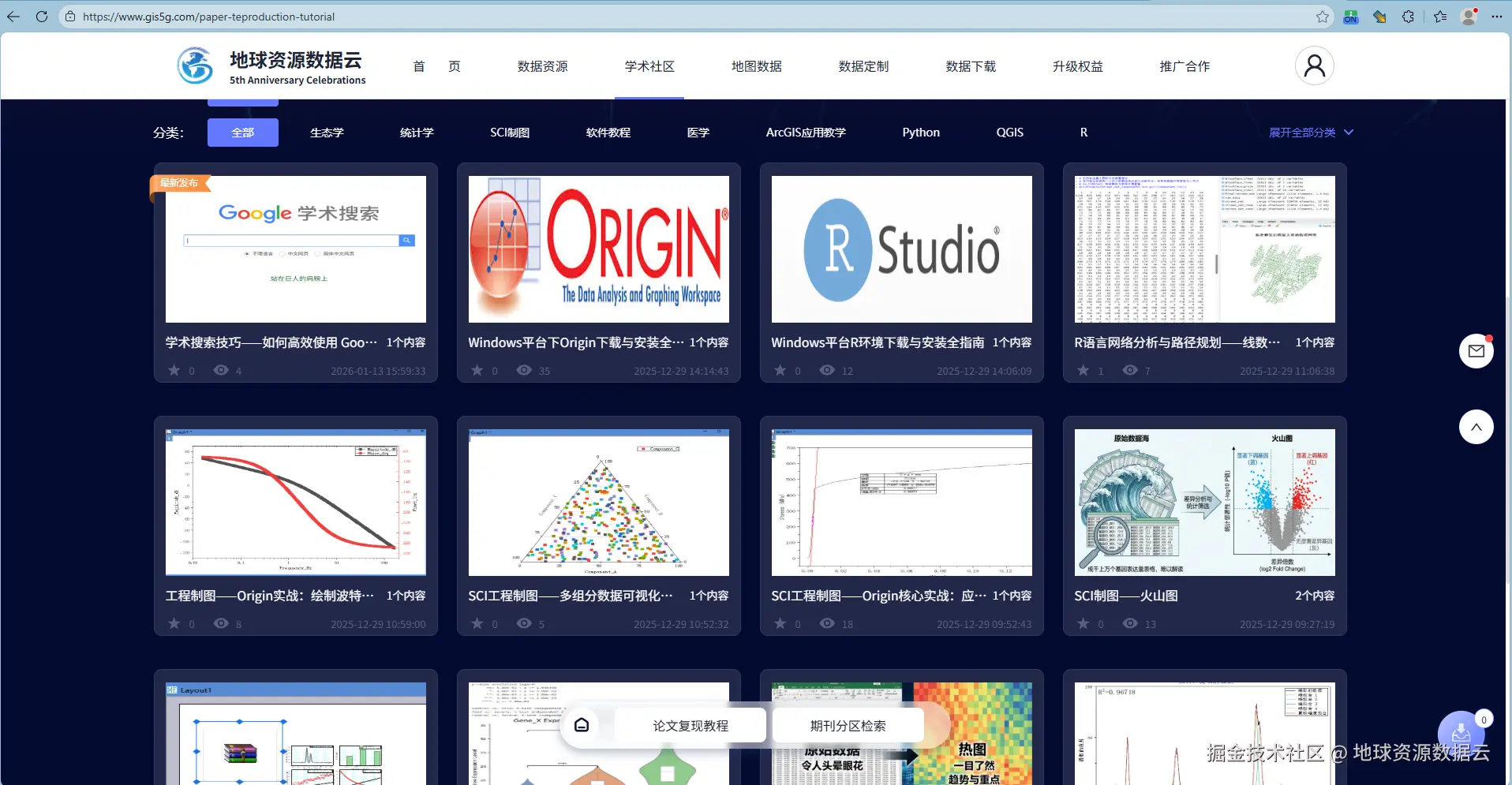Star the Windows平台下Origin下载 card
The image size is (1512, 785).
[477, 370]
